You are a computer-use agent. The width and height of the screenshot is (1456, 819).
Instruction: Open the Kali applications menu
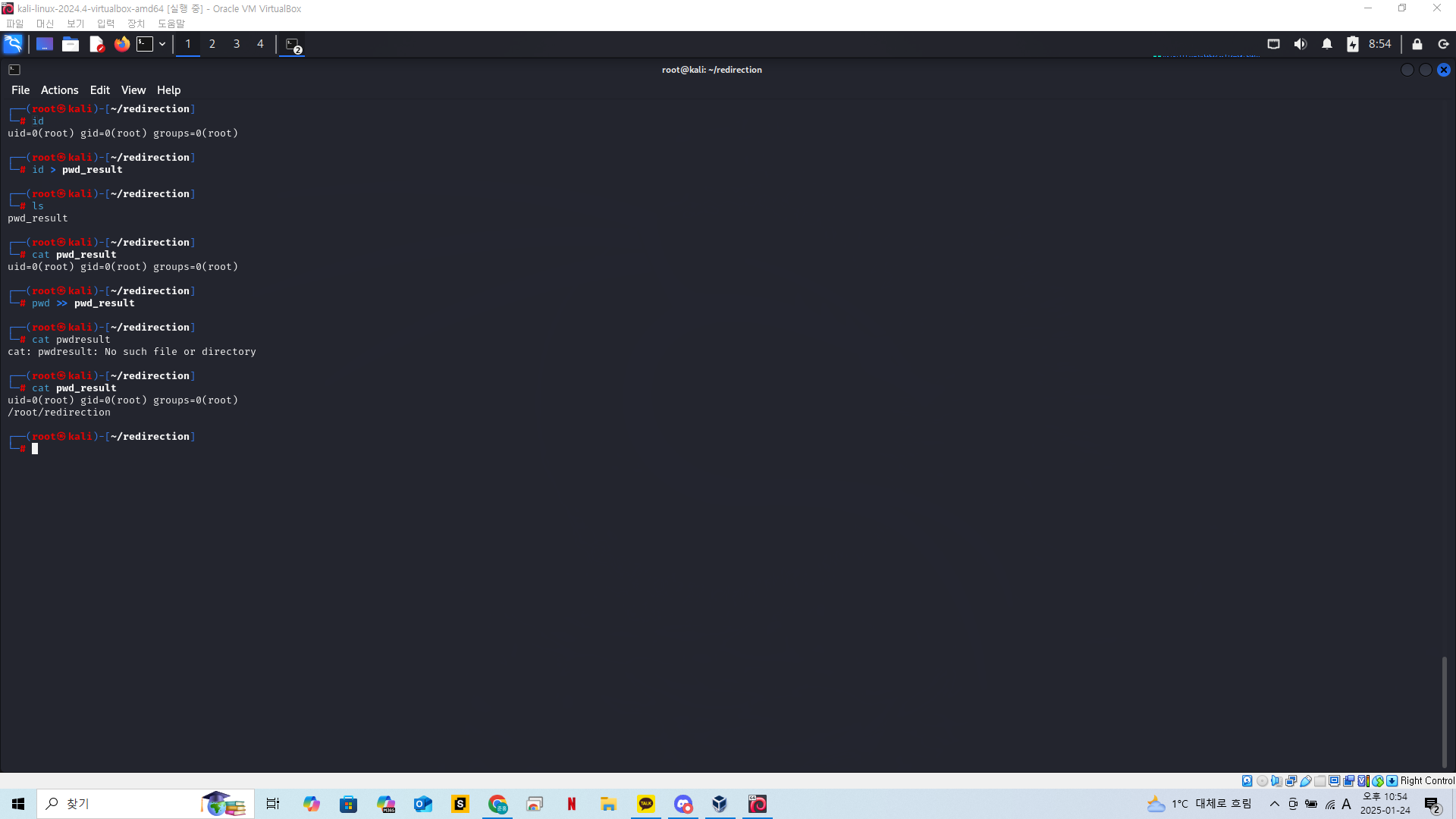pos(13,44)
